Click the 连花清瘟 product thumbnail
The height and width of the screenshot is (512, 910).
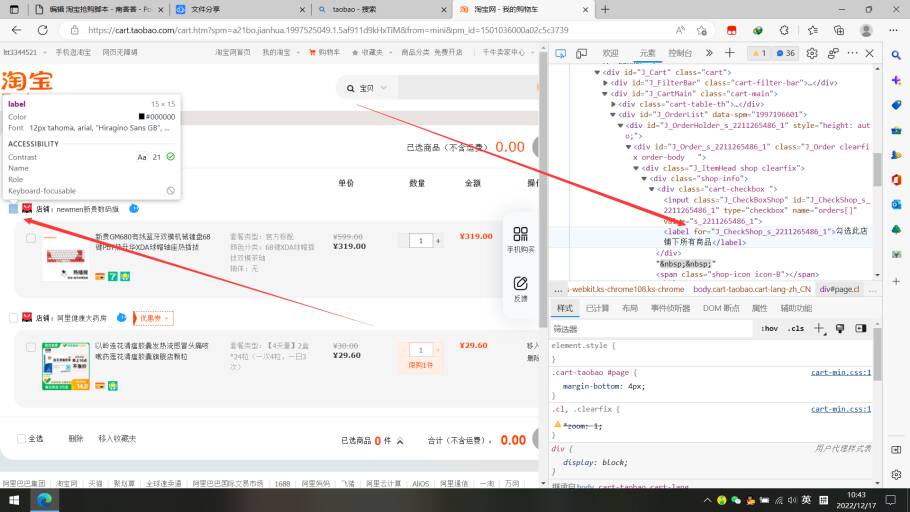point(66,366)
